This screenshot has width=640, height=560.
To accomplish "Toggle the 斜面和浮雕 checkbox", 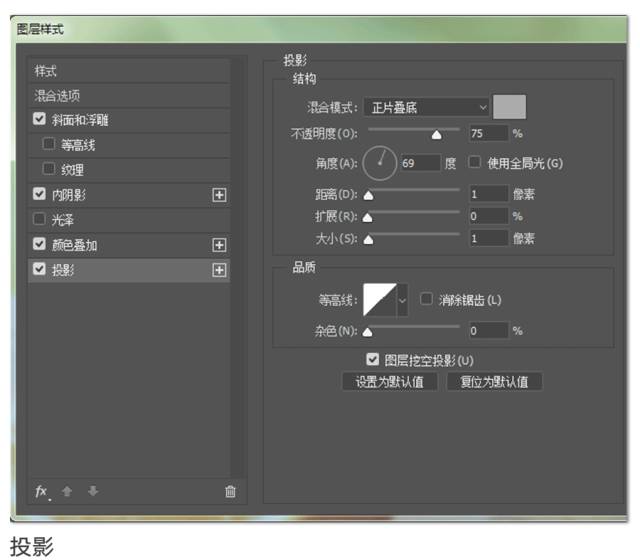I will tap(39, 119).
